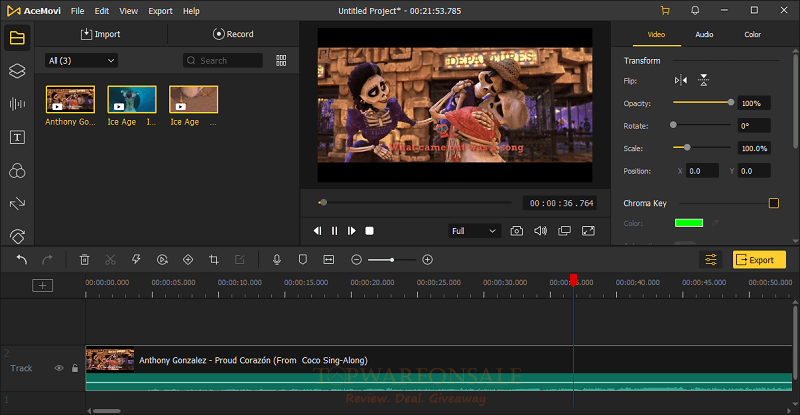Open the Transitions sidebar icon
Screen dimensions: 800x415
pyautogui.click(x=17, y=204)
